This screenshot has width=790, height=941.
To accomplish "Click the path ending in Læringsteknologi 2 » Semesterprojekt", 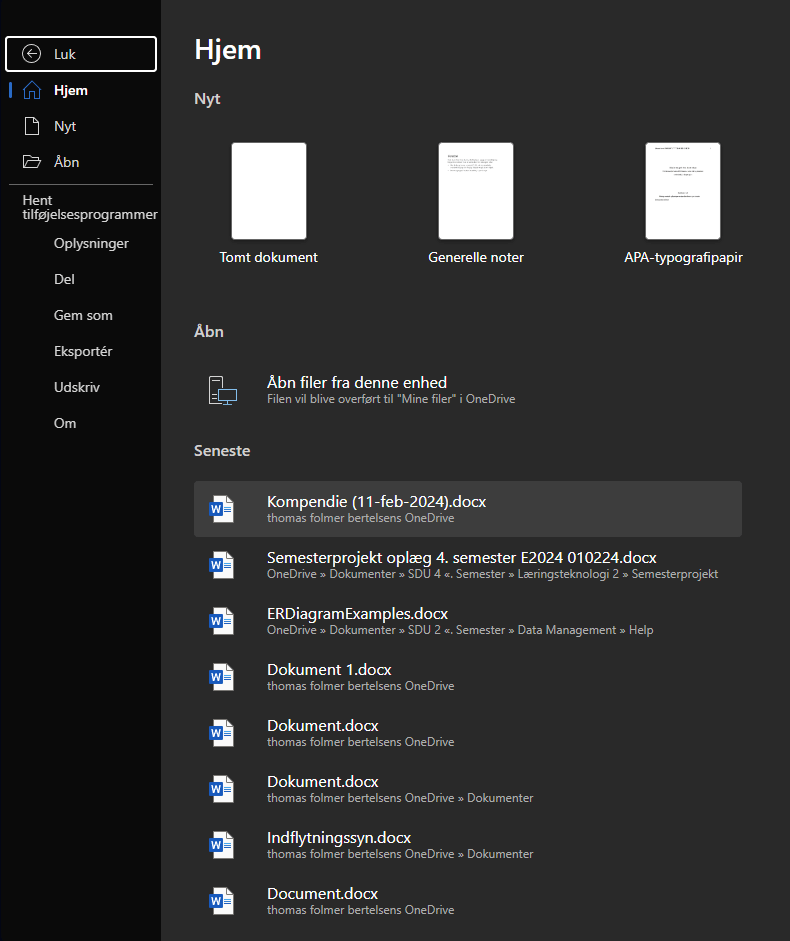I will point(492,574).
